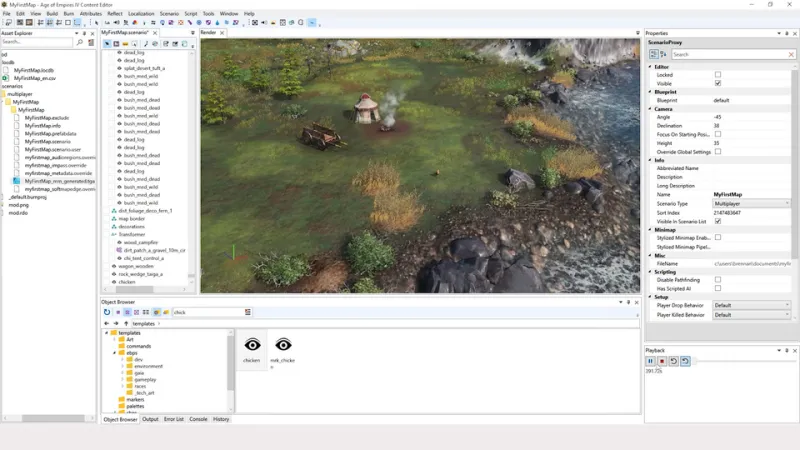Open the Tools menu
The height and width of the screenshot is (450, 800).
(x=208, y=14)
